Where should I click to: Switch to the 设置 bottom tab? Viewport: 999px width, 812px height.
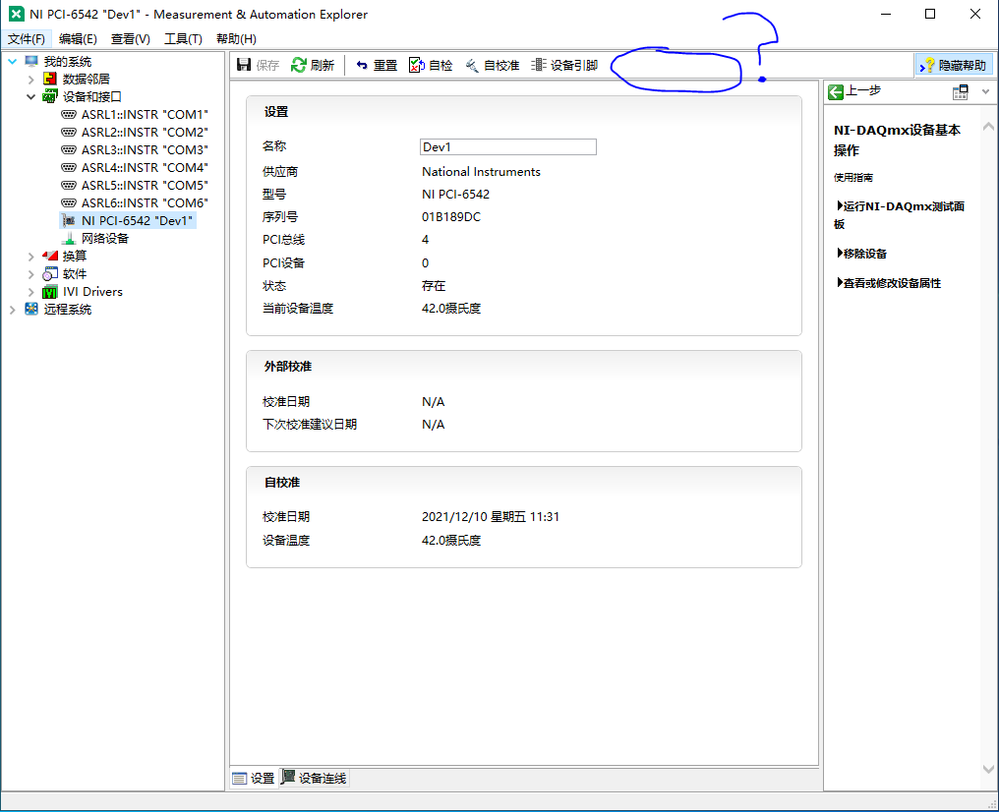coord(254,778)
